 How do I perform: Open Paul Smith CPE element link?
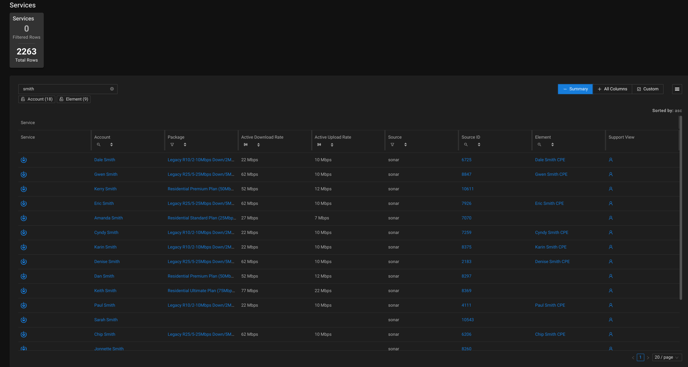[550, 305]
